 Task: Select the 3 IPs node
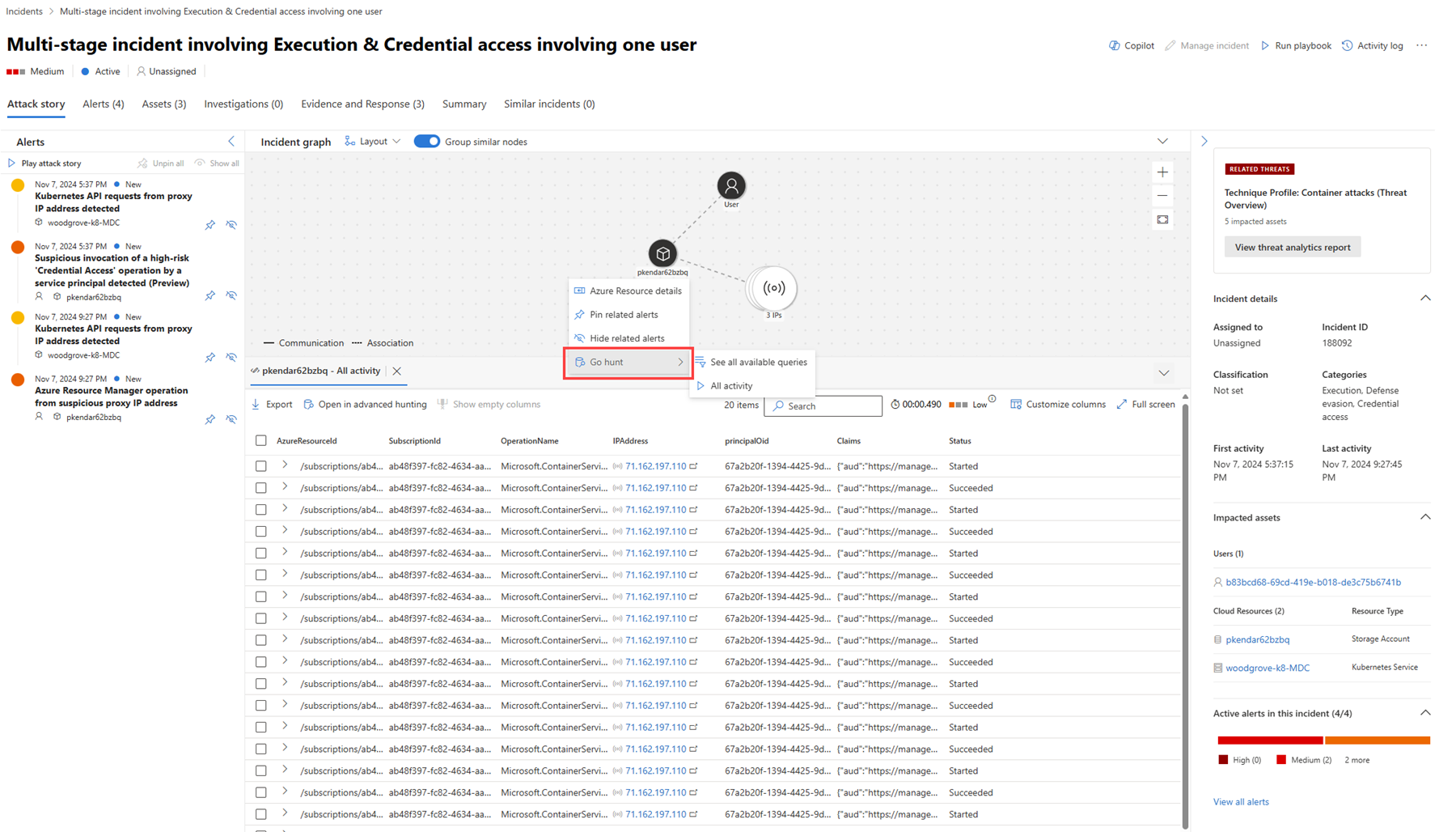click(x=773, y=288)
